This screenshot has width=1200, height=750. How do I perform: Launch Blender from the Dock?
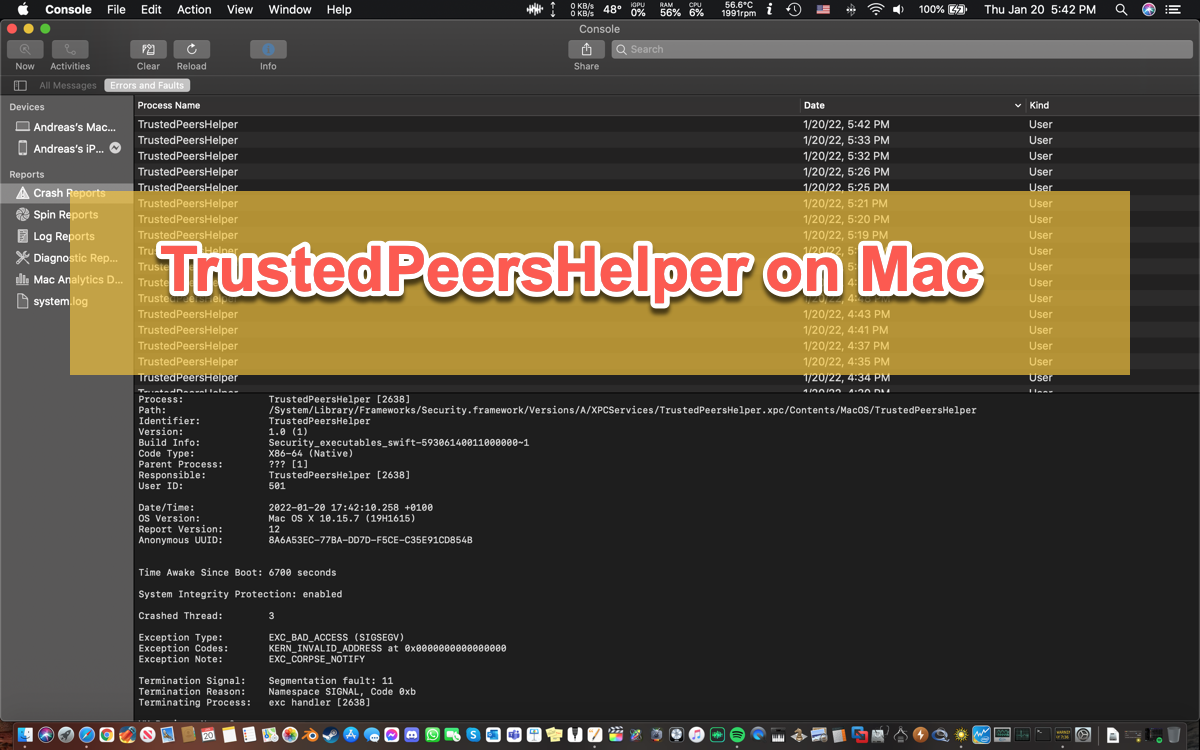pos(311,735)
